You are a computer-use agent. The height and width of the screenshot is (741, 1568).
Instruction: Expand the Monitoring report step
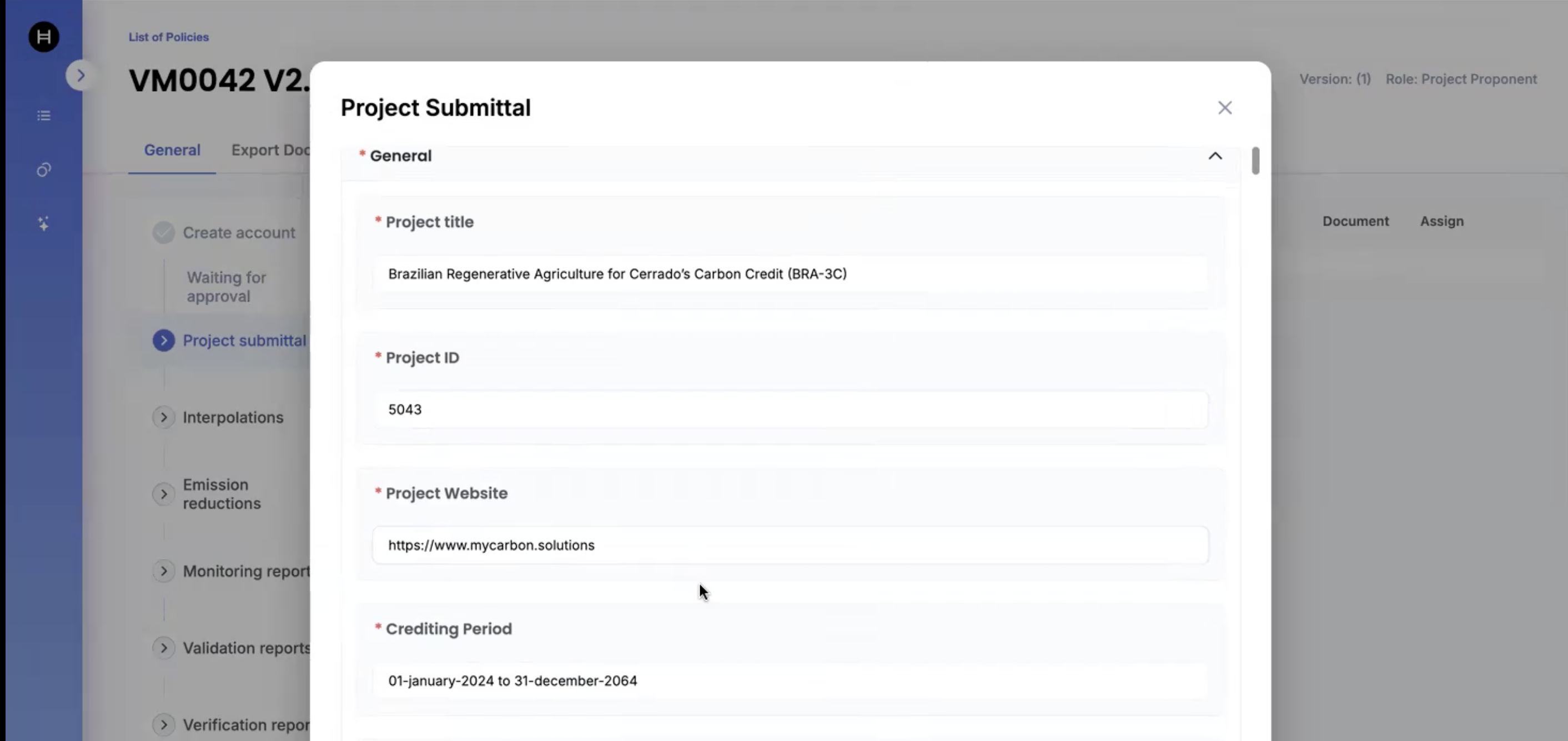click(x=163, y=571)
